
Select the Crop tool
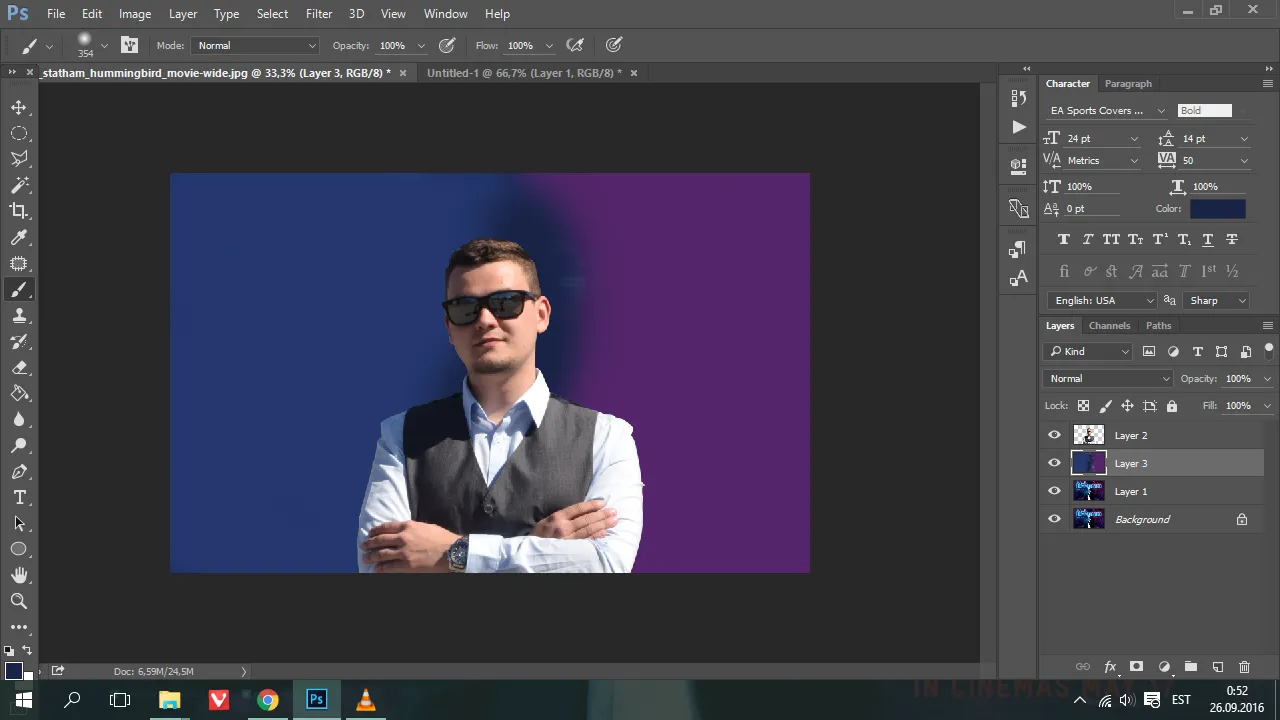point(19,211)
